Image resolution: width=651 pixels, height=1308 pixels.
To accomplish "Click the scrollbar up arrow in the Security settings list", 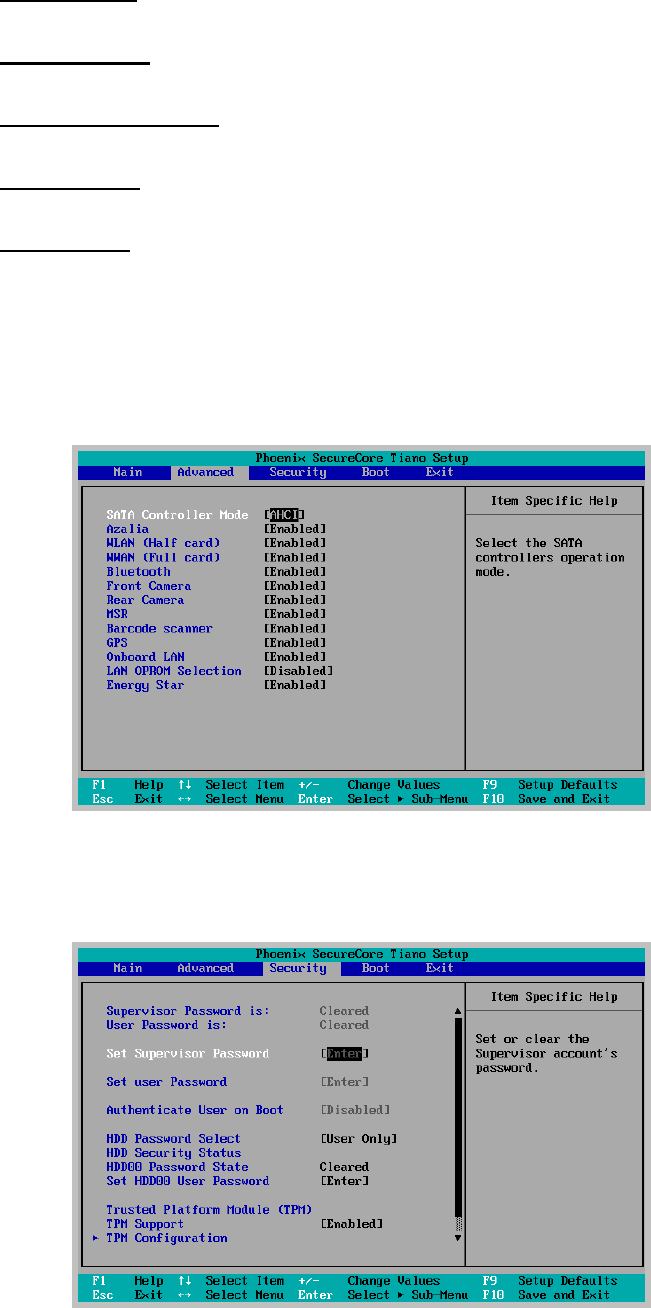I will 459,1010.
